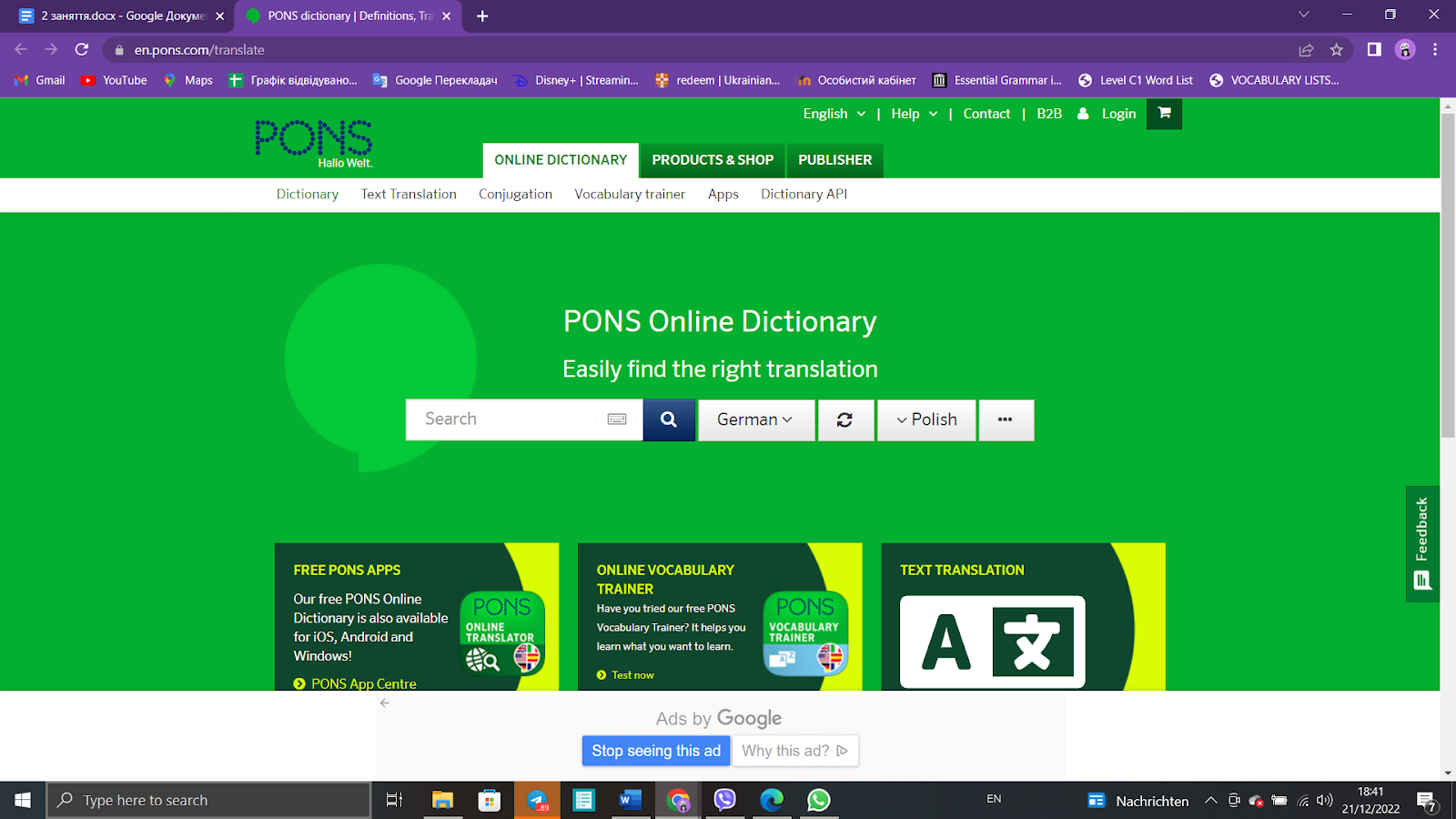The width and height of the screenshot is (1456, 819).
Task: Open Text Translation submenu item
Action: [409, 194]
